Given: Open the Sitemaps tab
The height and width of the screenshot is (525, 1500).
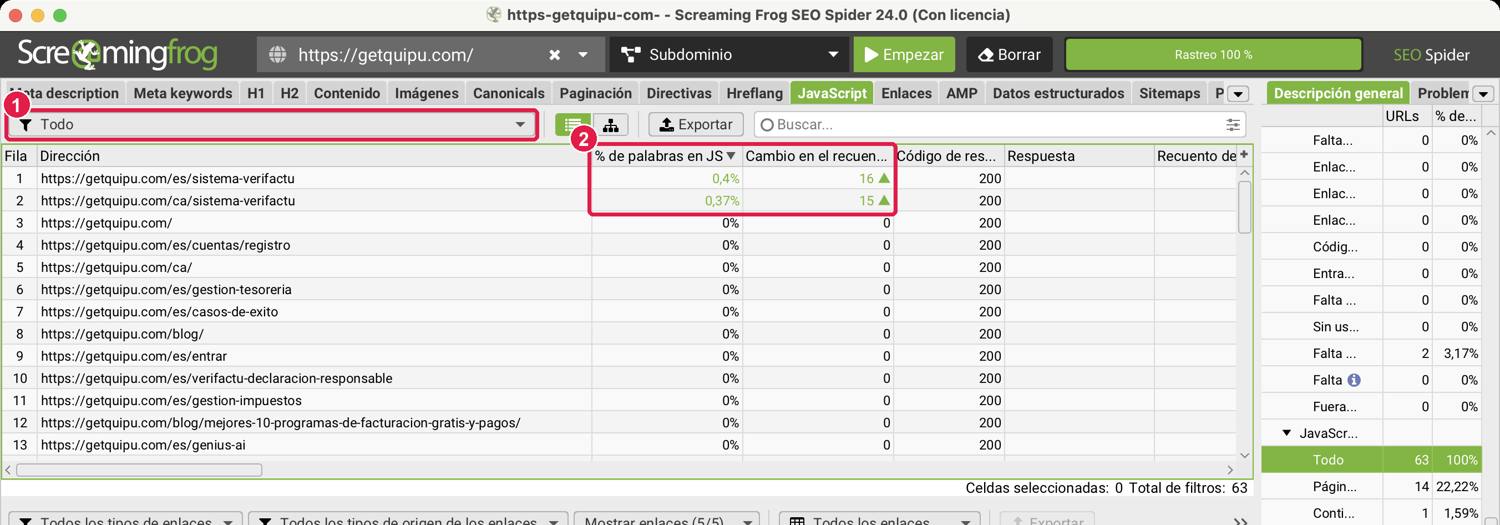Looking at the screenshot, I should pos(1170,93).
